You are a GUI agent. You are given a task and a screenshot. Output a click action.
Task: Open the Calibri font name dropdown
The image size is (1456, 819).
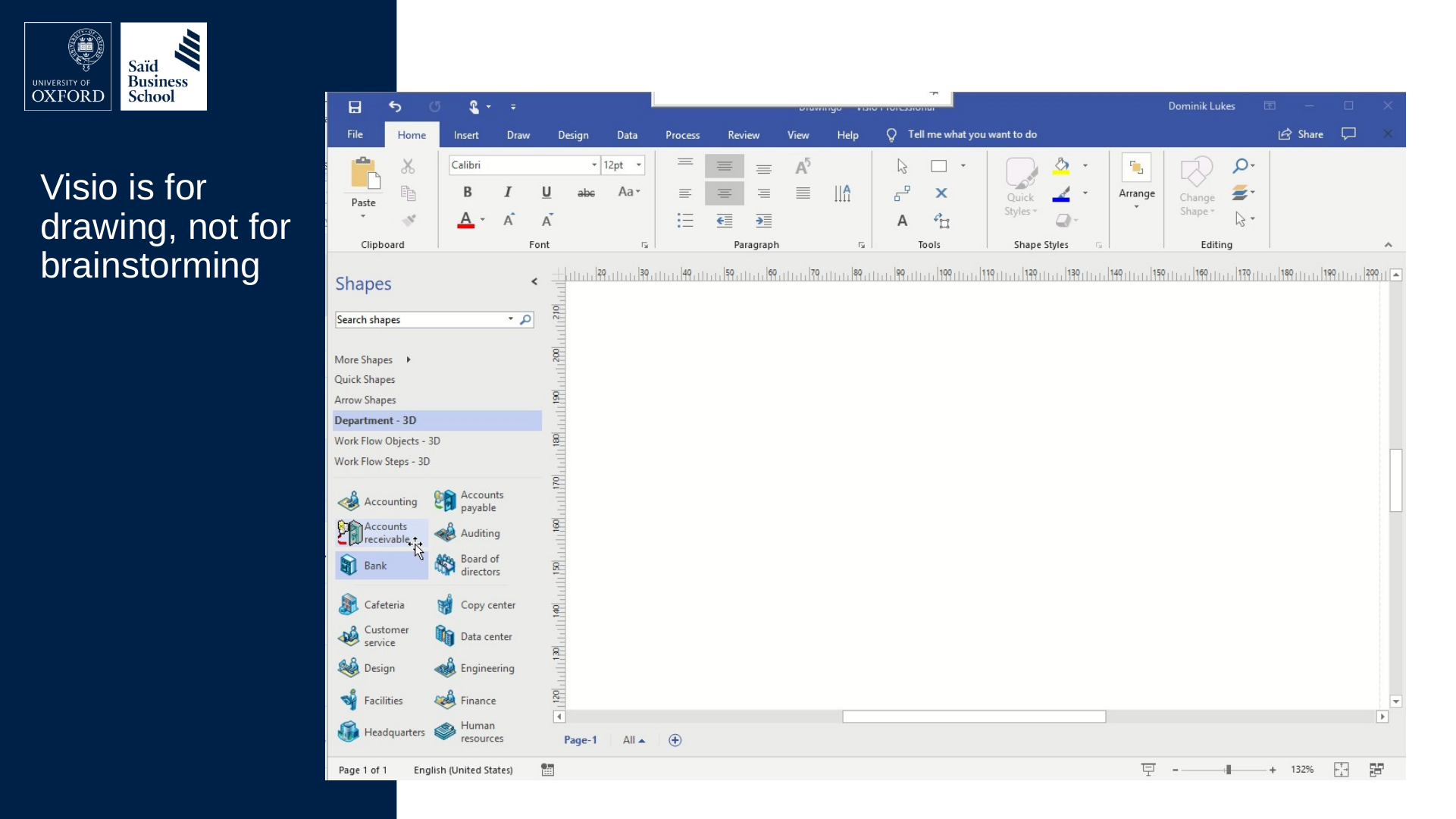tap(594, 165)
